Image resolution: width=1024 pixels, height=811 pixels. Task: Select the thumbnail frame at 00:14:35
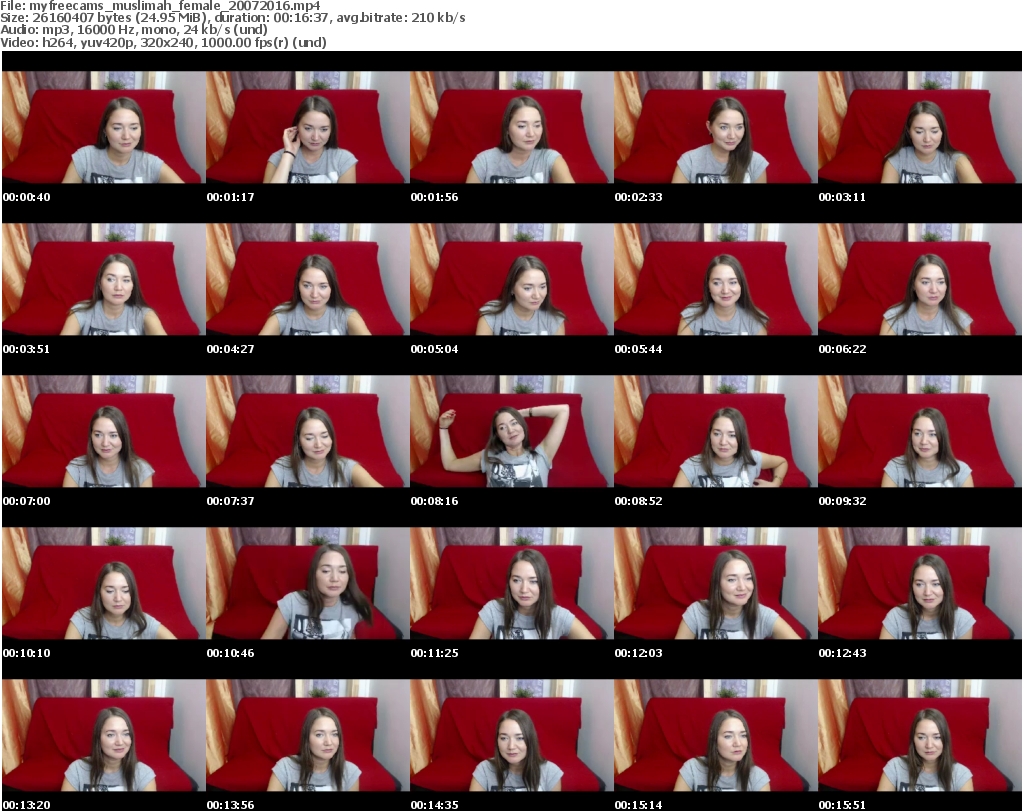tap(511, 736)
